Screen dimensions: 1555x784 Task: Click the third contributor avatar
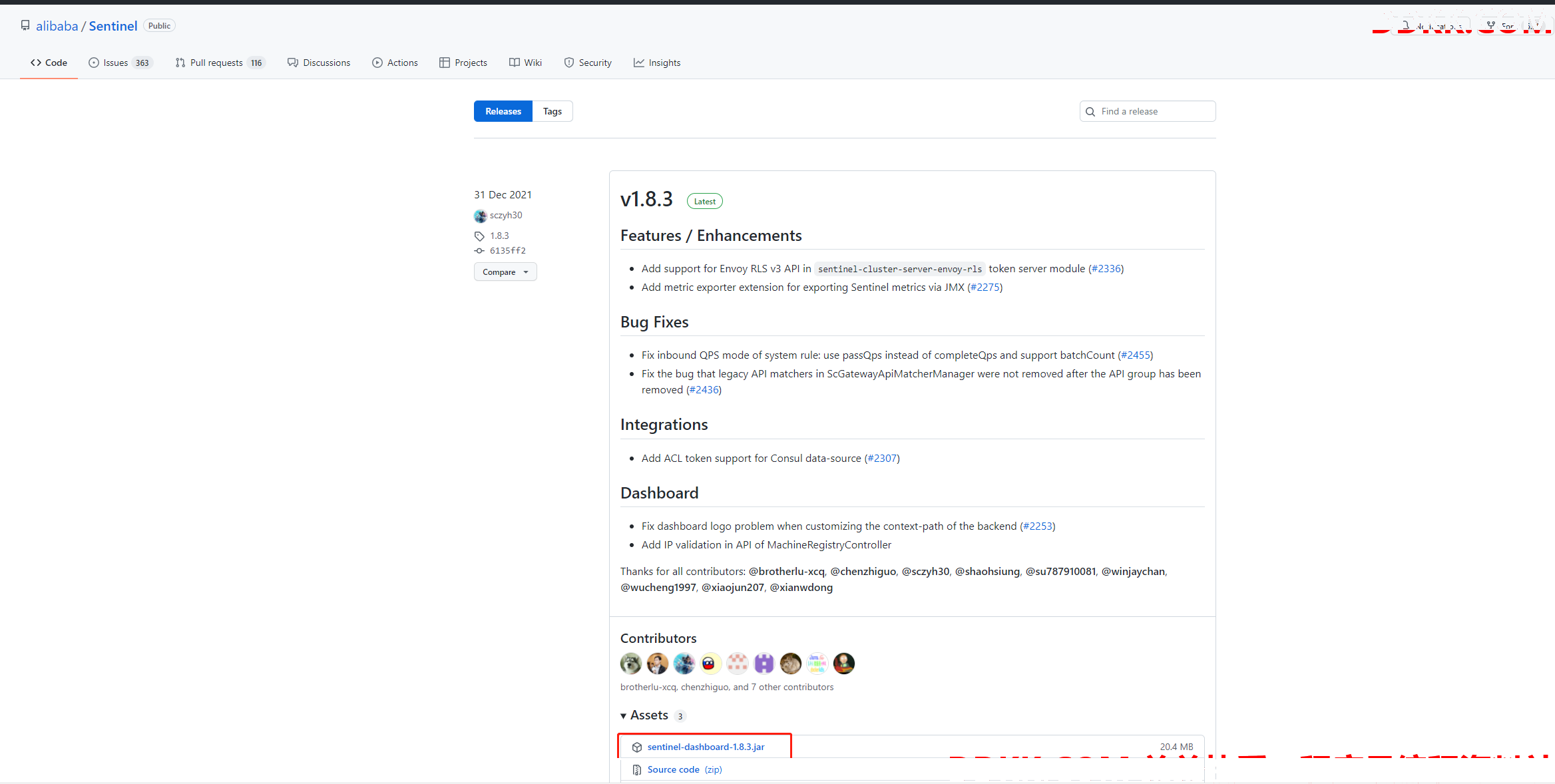point(684,664)
